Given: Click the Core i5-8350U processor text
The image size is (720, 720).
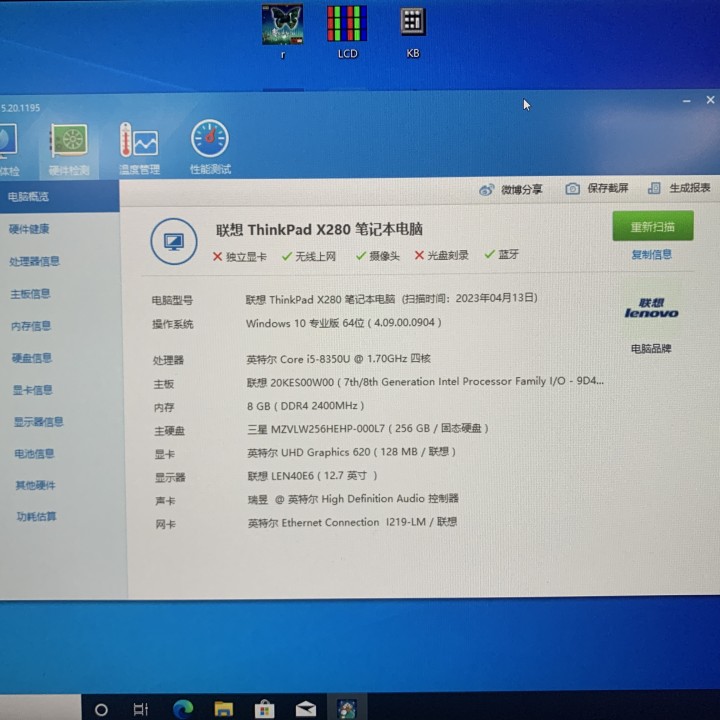Looking at the screenshot, I should 338,359.
